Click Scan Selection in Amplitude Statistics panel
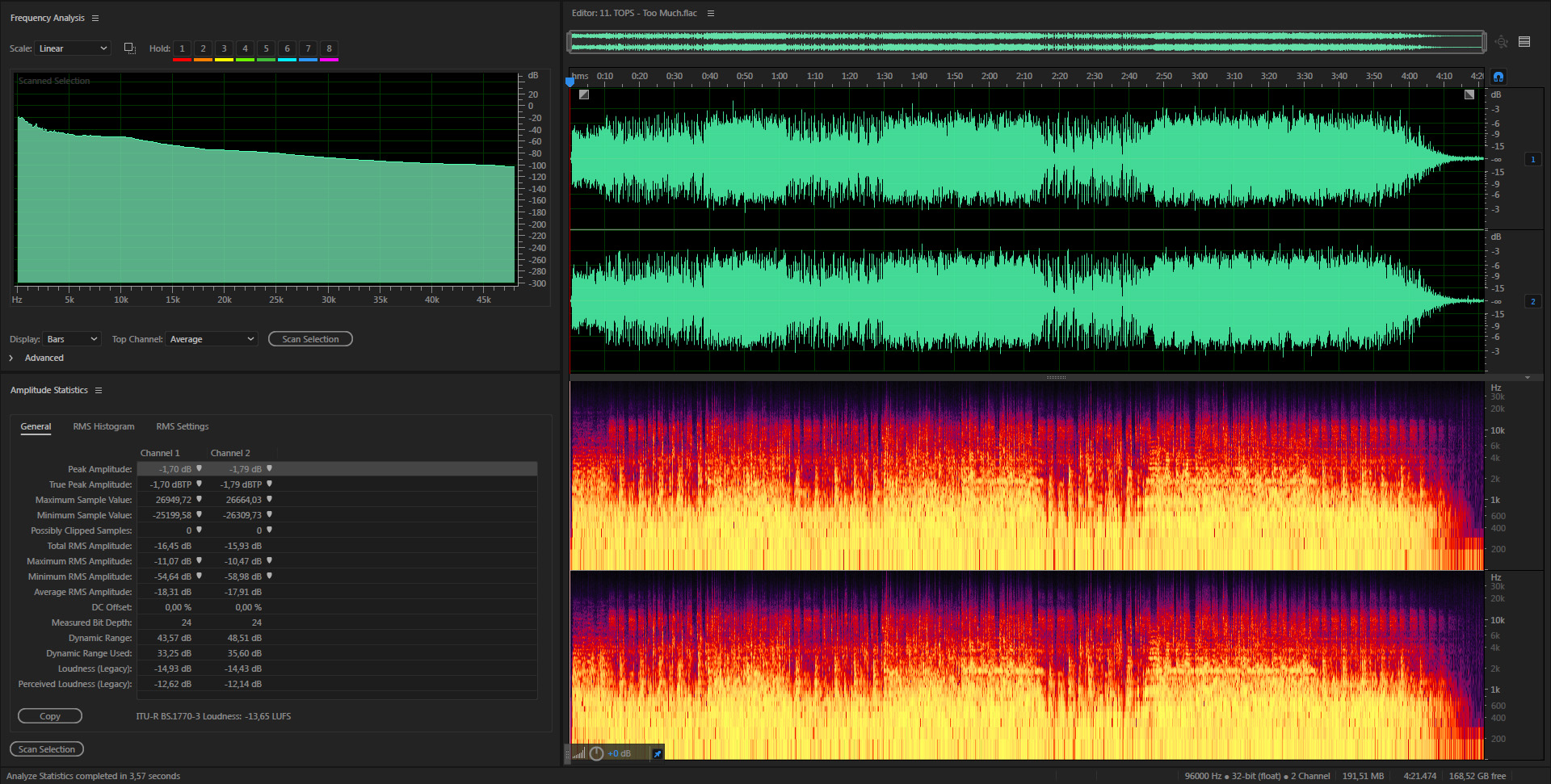The image size is (1551, 784). coord(47,749)
